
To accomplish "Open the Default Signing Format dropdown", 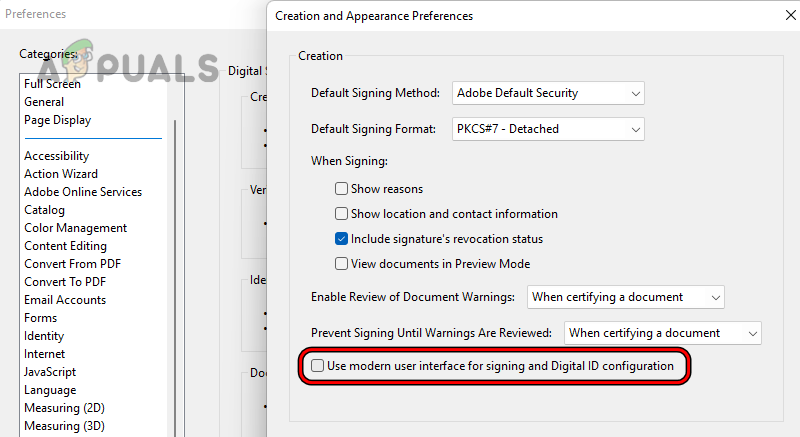I will point(548,130).
